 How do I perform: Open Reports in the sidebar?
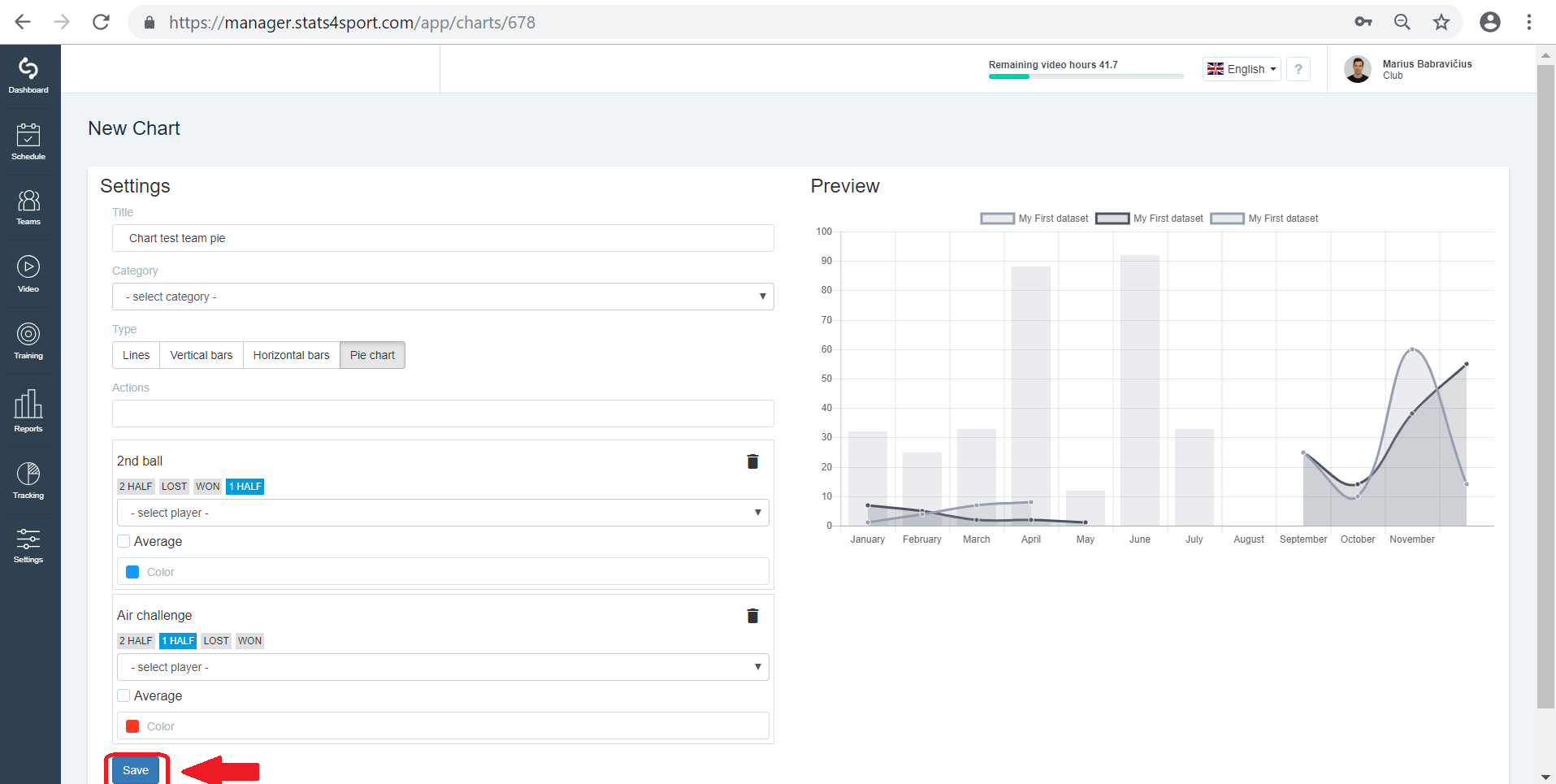point(28,410)
